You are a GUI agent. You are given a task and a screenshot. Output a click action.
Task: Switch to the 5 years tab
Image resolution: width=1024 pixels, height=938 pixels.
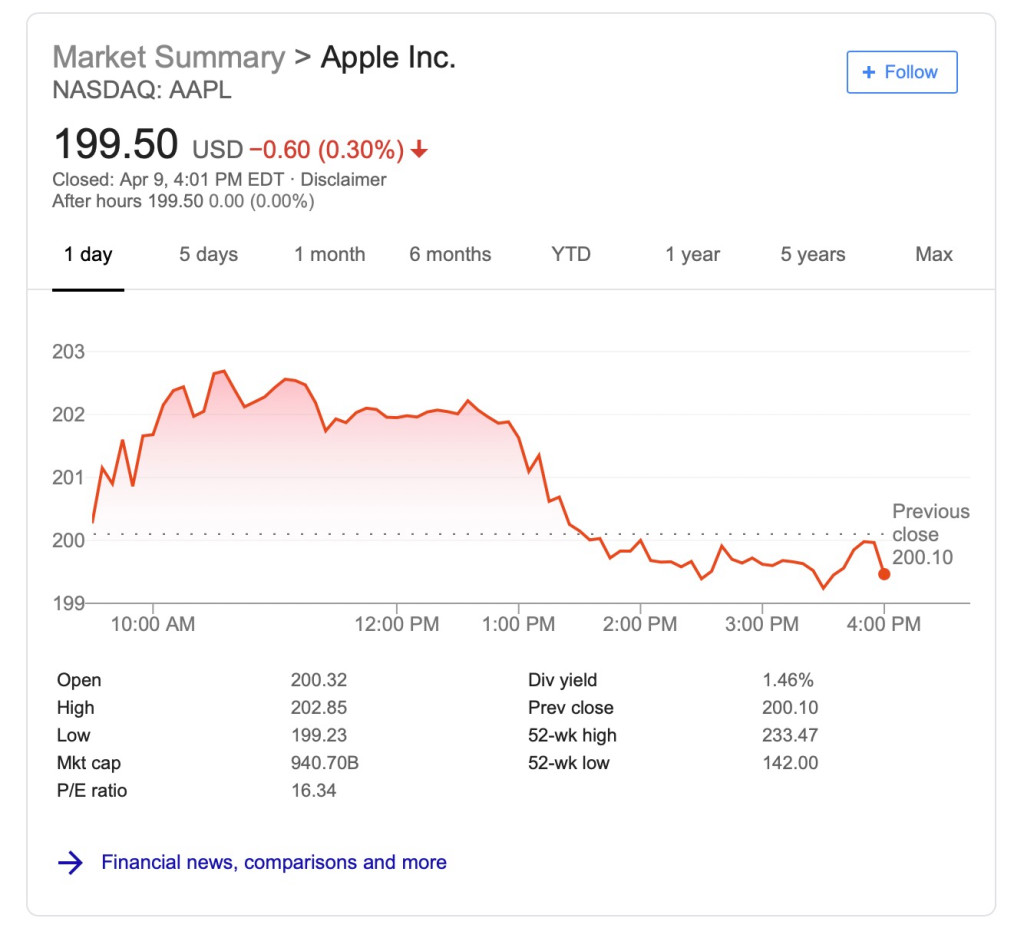812,255
